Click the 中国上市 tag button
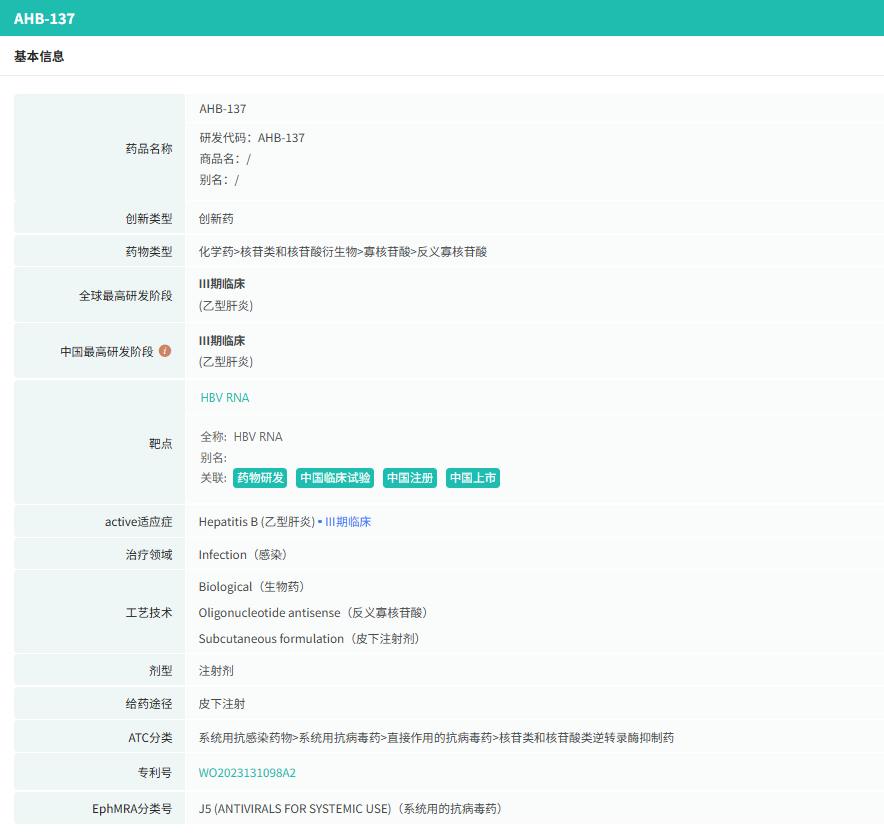The image size is (884, 836). (473, 478)
